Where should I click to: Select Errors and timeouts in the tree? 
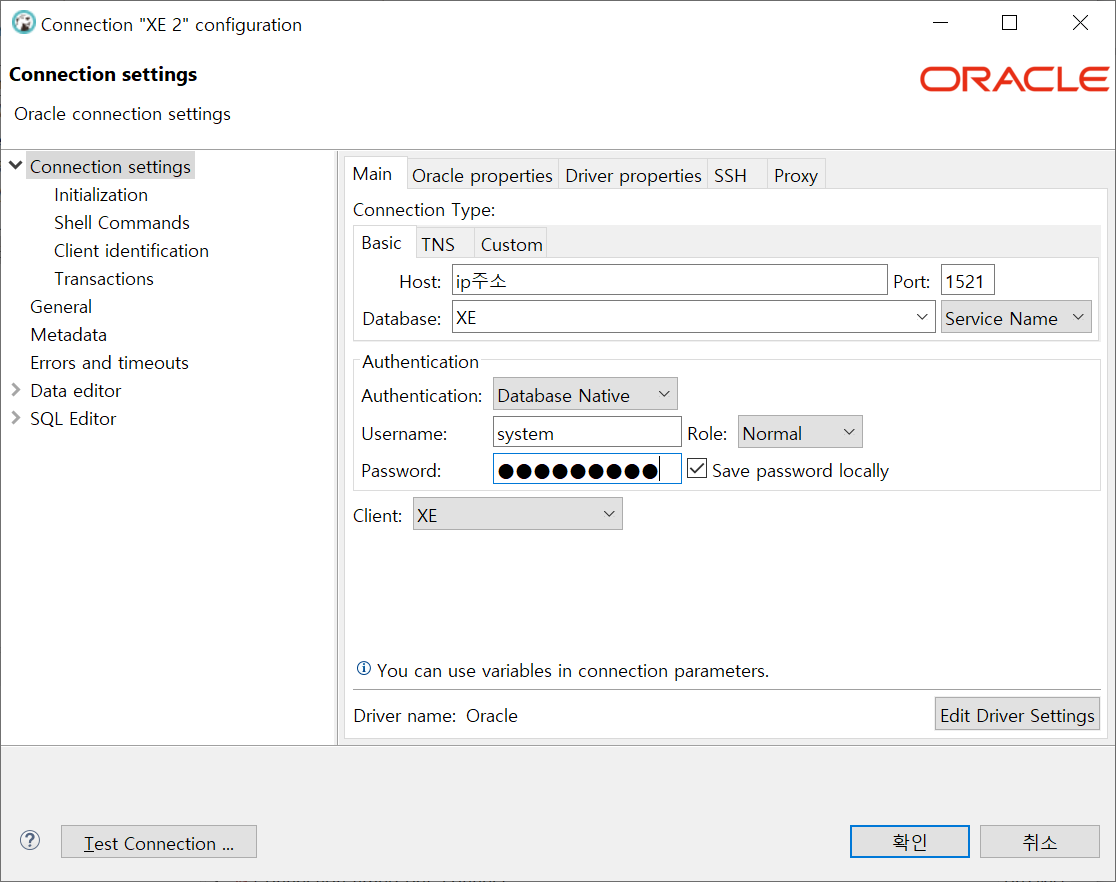[110, 362]
